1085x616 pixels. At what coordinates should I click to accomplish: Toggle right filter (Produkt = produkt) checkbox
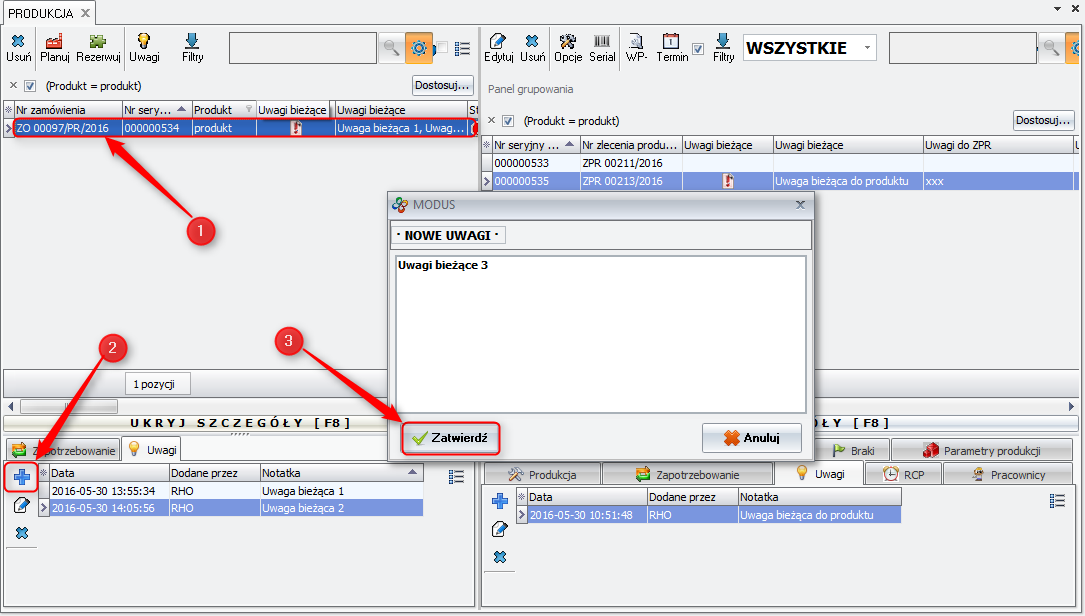(x=508, y=120)
